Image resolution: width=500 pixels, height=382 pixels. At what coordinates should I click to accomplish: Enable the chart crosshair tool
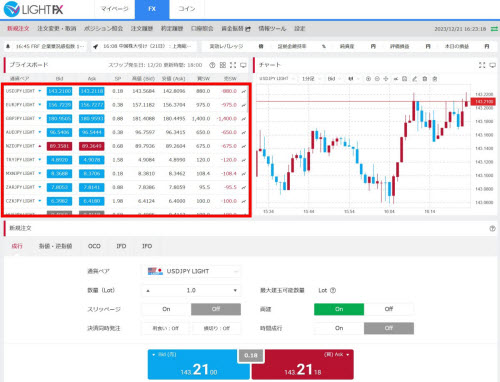click(386, 79)
